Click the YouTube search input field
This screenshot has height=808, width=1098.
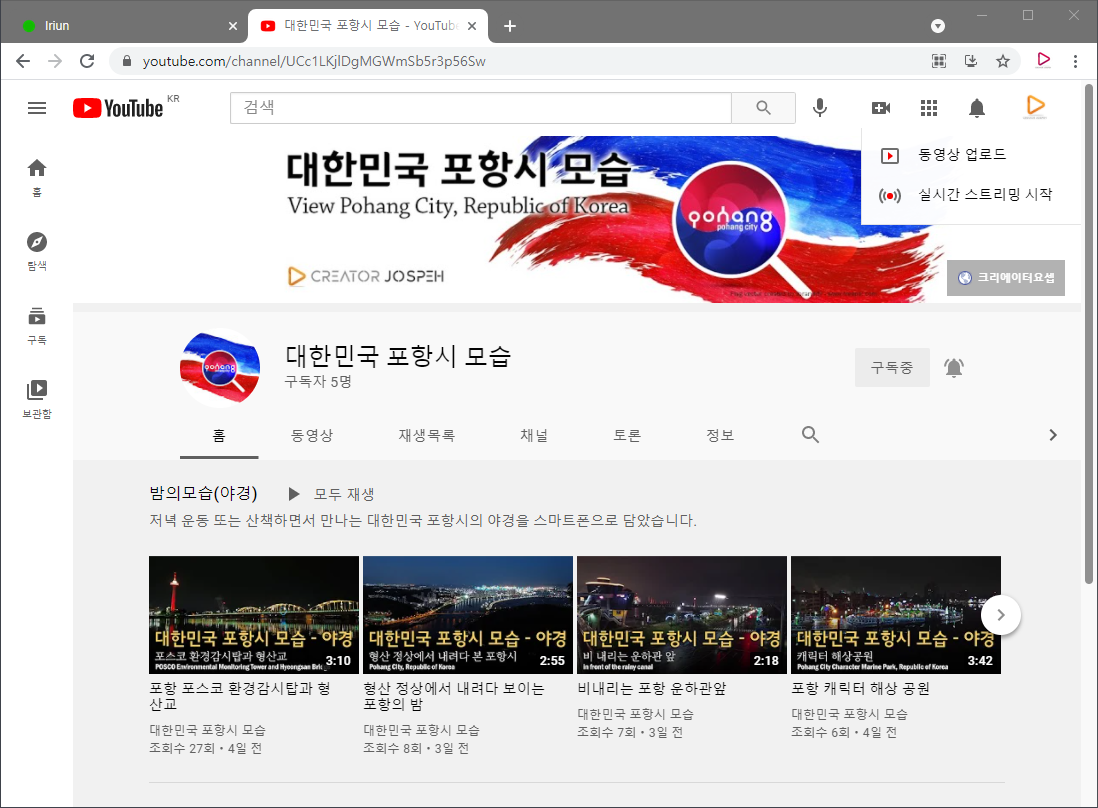coord(481,108)
